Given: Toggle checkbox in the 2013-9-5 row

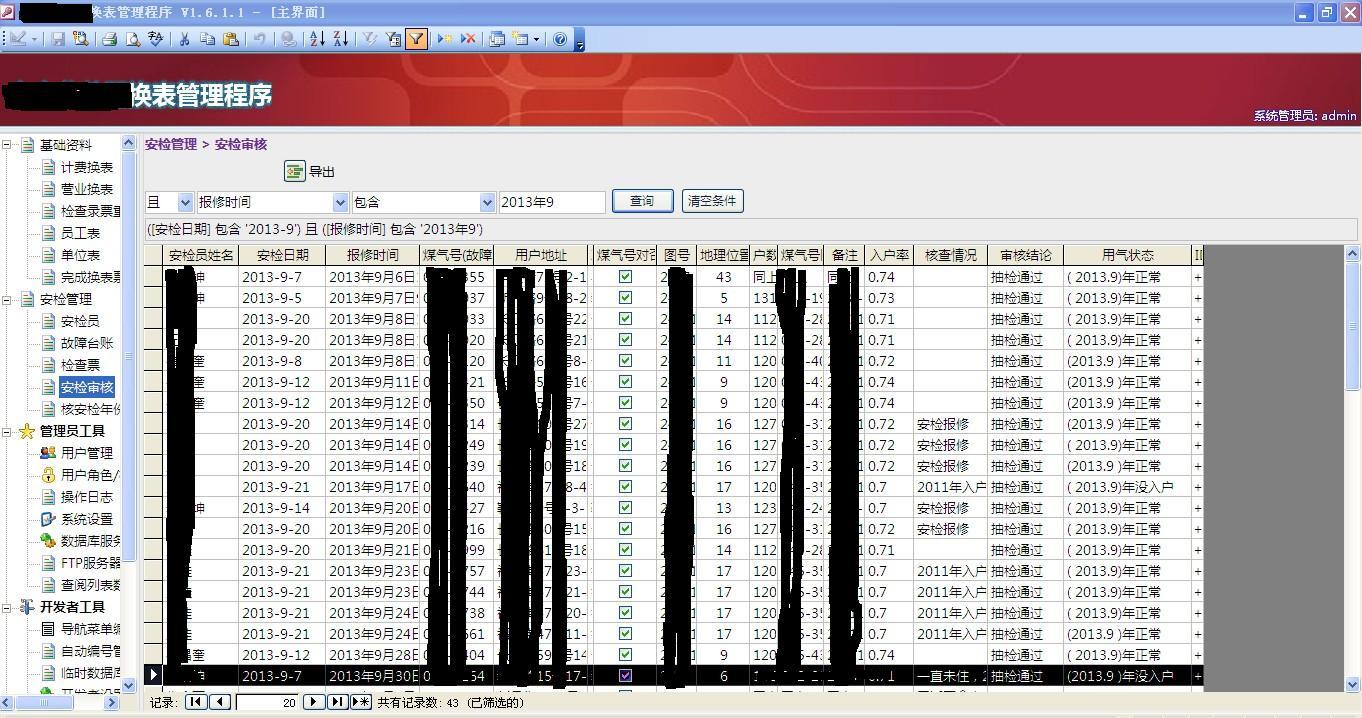Looking at the screenshot, I should [x=625, y=298].
